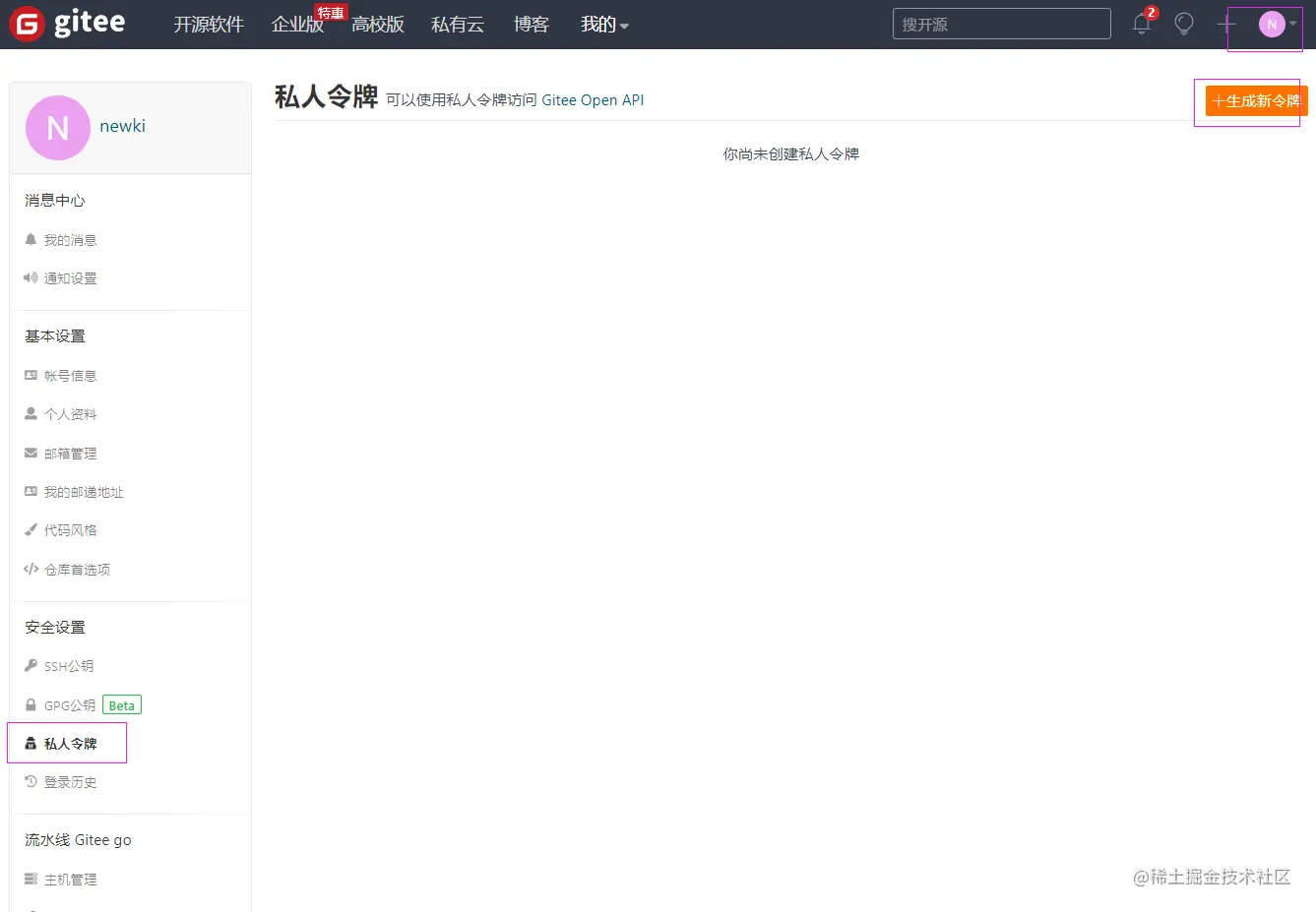1316x912 pixels.
Task: Open 代码风格 in sidebar
Action: (70, 530)
